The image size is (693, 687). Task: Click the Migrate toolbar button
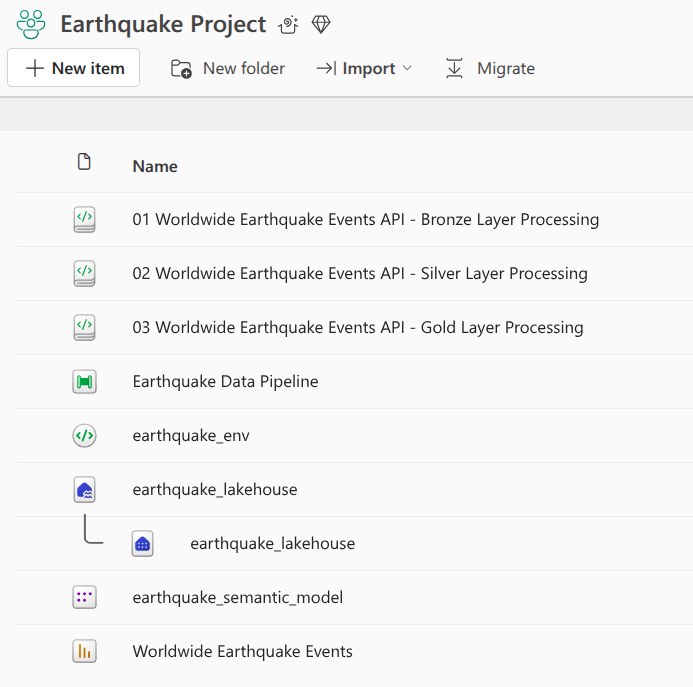coord(490,68)
